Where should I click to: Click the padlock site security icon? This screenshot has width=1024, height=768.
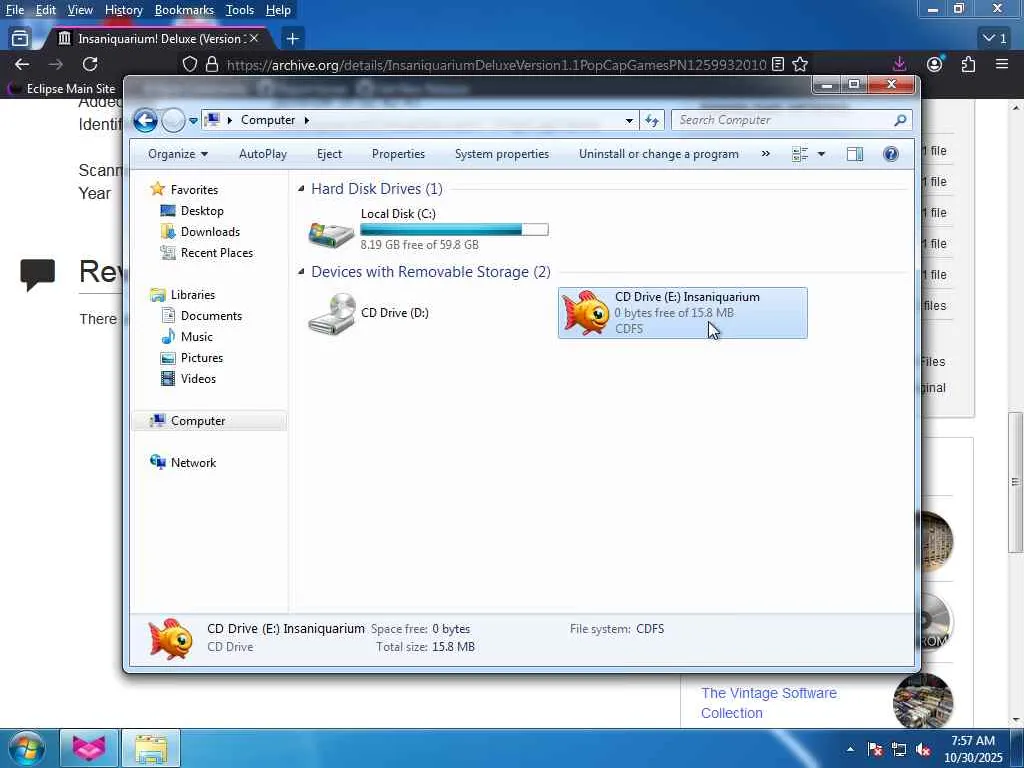(x=212, y=64)
